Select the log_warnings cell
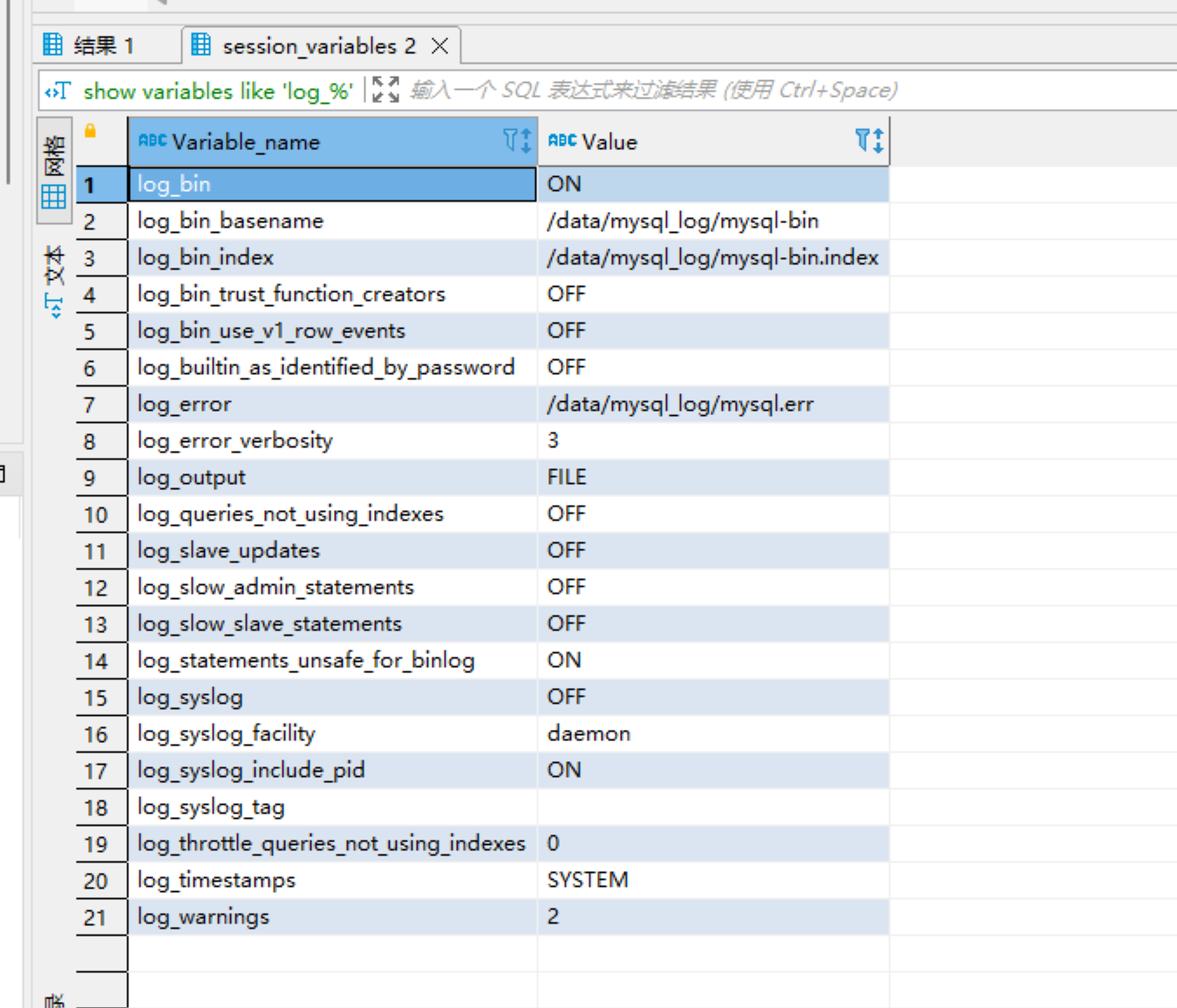 point(332,916)
